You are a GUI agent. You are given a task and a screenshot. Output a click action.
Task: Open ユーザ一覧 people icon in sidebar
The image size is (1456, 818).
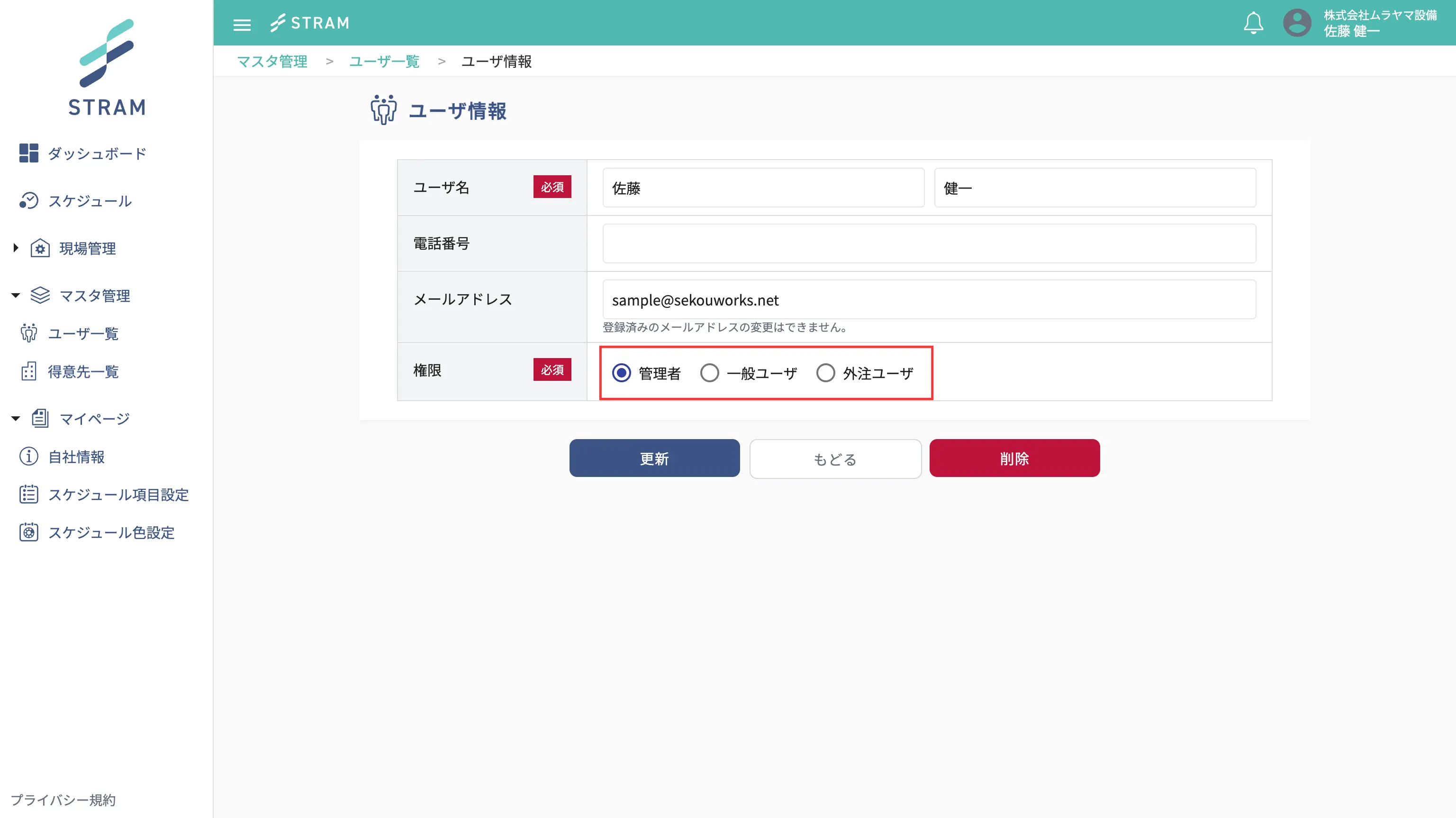(x=29, y=333)
